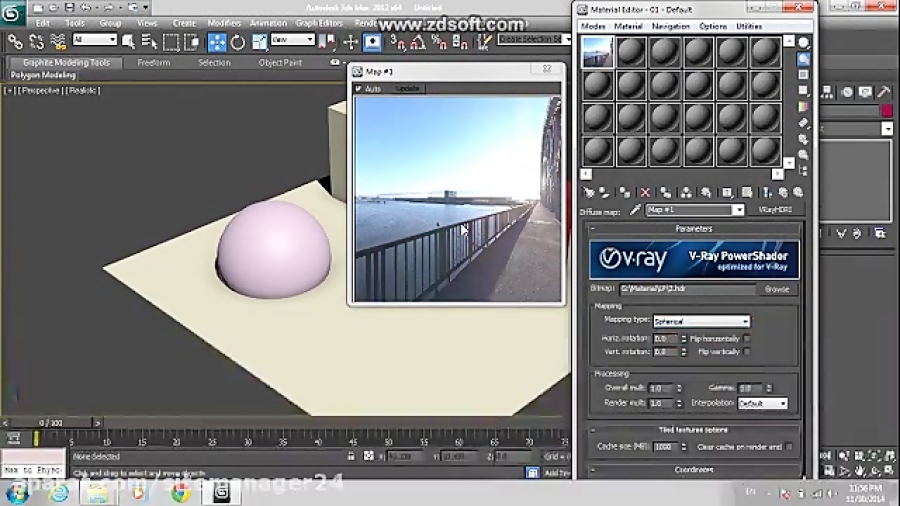This screenshot has width=900, height=506.
Task: Click the VRayHDRI map type button
Action: click(x=775, y=210)
